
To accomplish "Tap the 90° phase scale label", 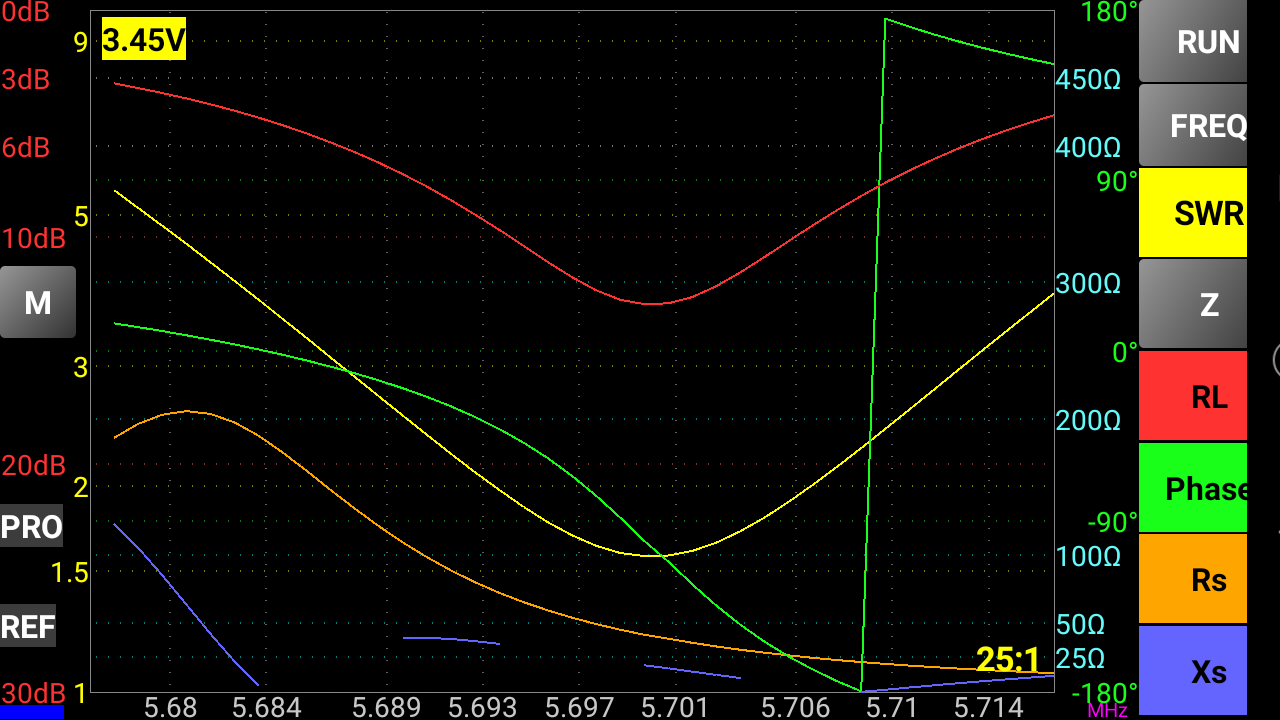I will coord(1117,182).
